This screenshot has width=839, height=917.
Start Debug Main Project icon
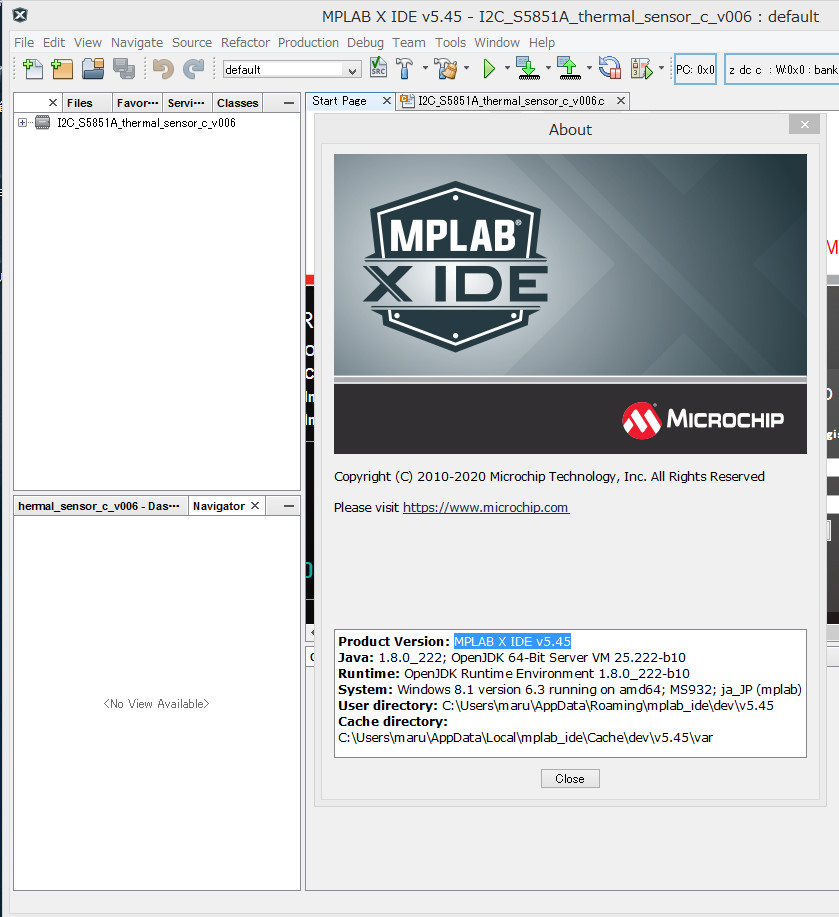pyautogui.click(x=641, y=69)
